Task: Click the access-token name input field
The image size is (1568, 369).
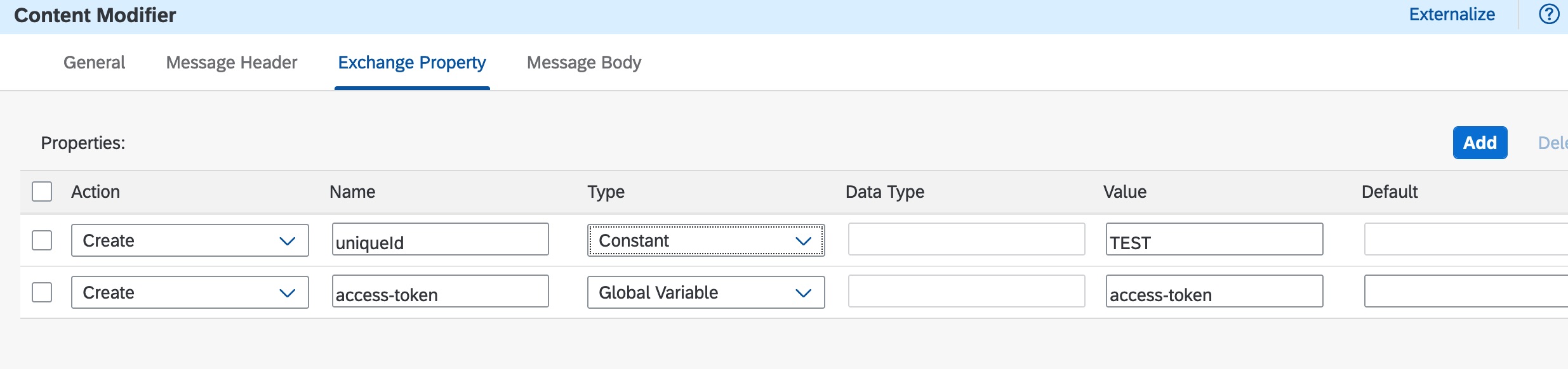Action: pos(440,292)
